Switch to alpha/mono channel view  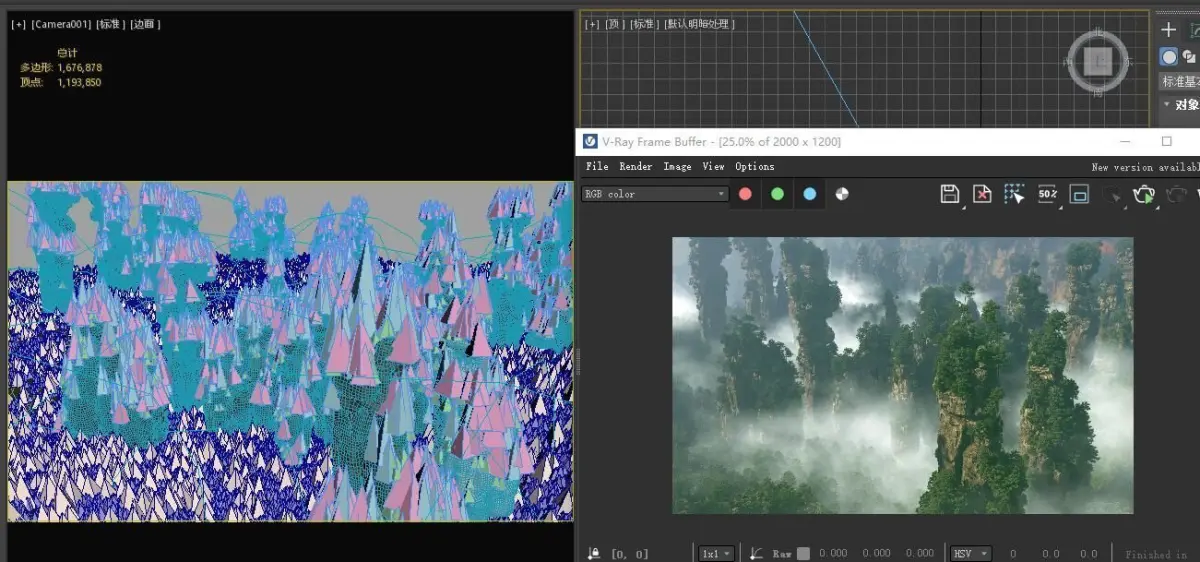tap(842, 194)
